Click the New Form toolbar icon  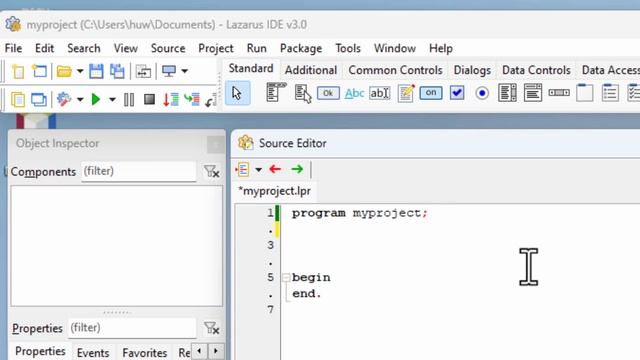tap(39, 71)
